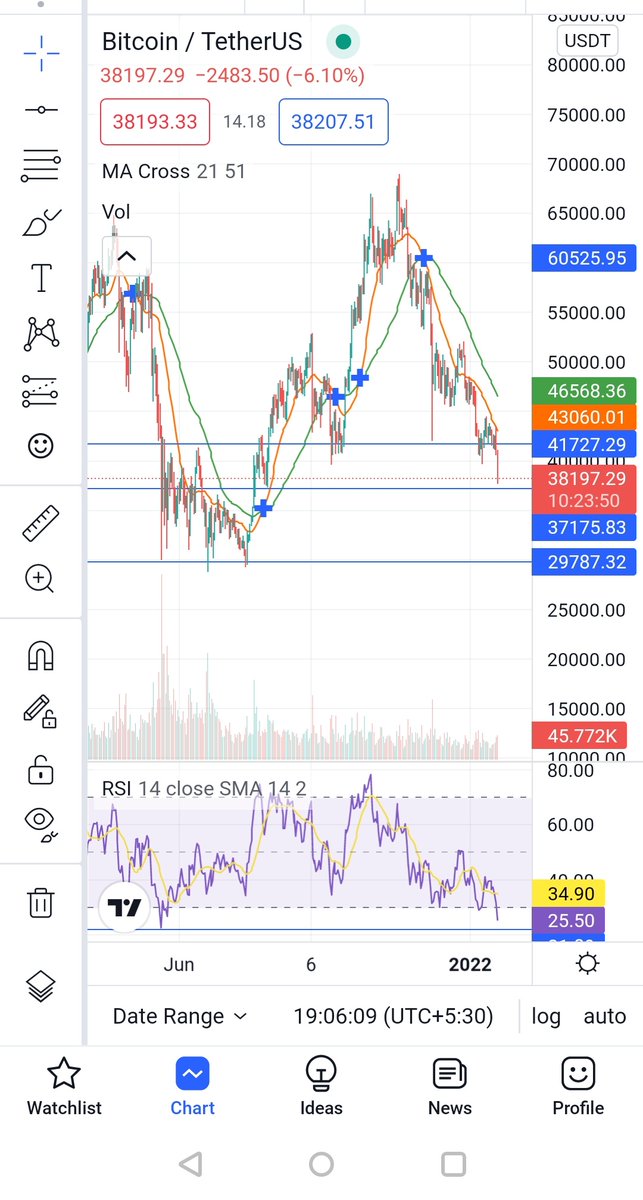Open the News tab
Viewport: 643px width, 1200px height.
point(450,1087)
